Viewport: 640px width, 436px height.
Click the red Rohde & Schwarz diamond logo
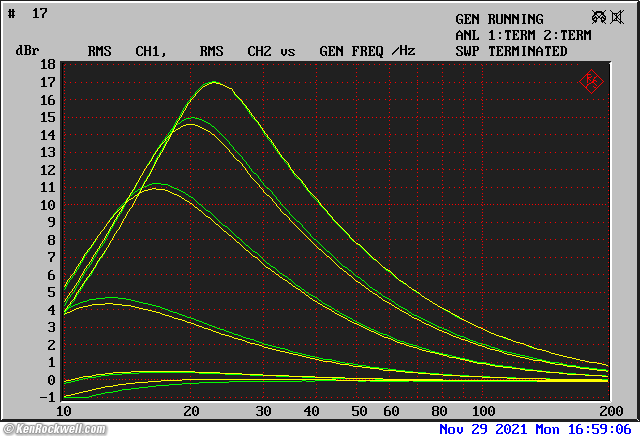[591, 81]
